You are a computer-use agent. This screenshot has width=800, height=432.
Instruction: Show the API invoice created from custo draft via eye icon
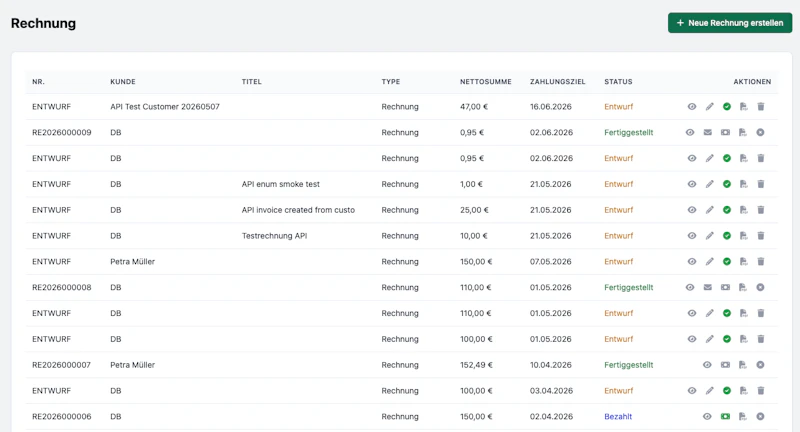tap(692, 210)
